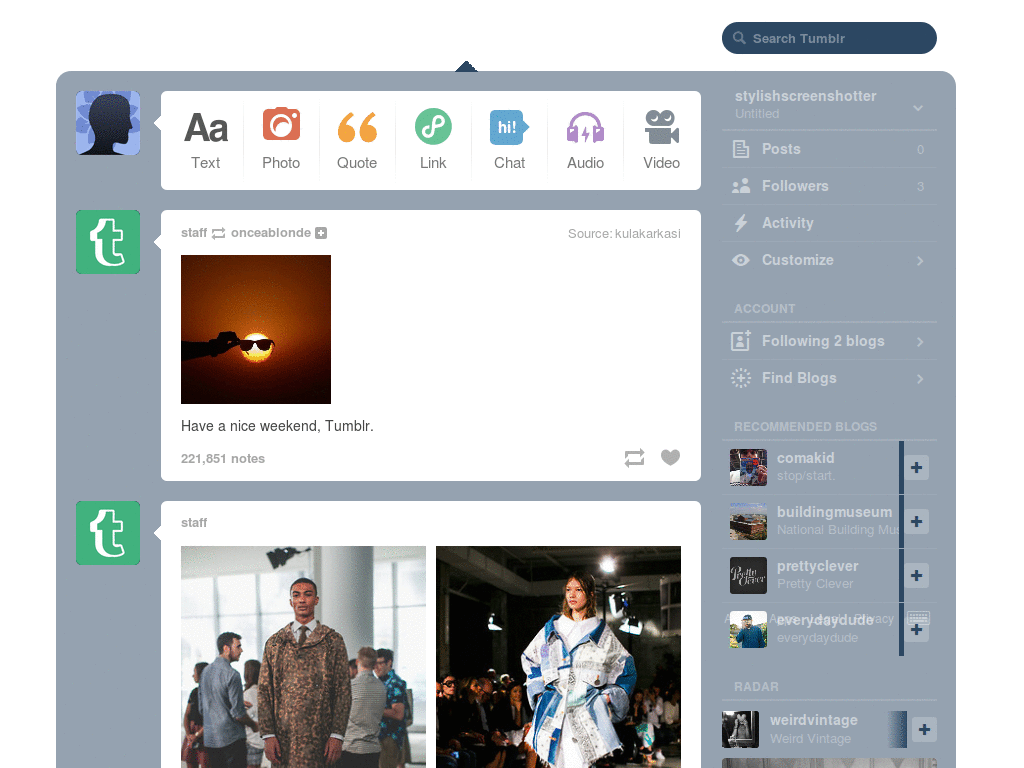Open everydaydude blog thumbnail
Viewport: 1024px width, 768px height.
click(748, 630)
